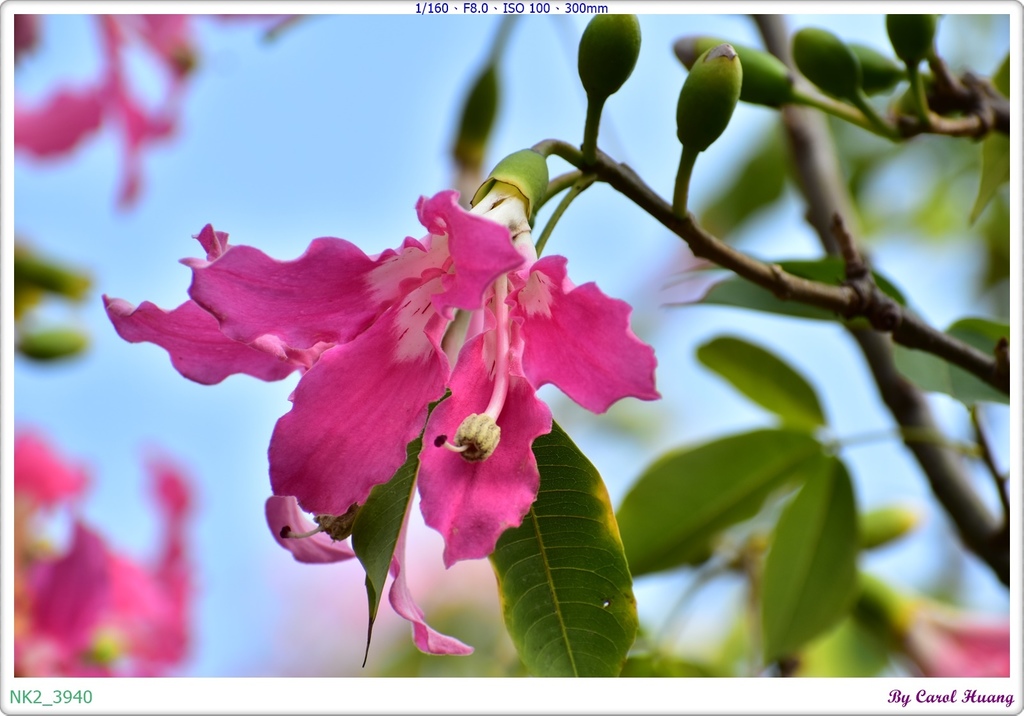Click the 'By Carol Huang' signature text
This screenshot has width=1024, height=716.
pyautogui.click(x=950, y=697)
